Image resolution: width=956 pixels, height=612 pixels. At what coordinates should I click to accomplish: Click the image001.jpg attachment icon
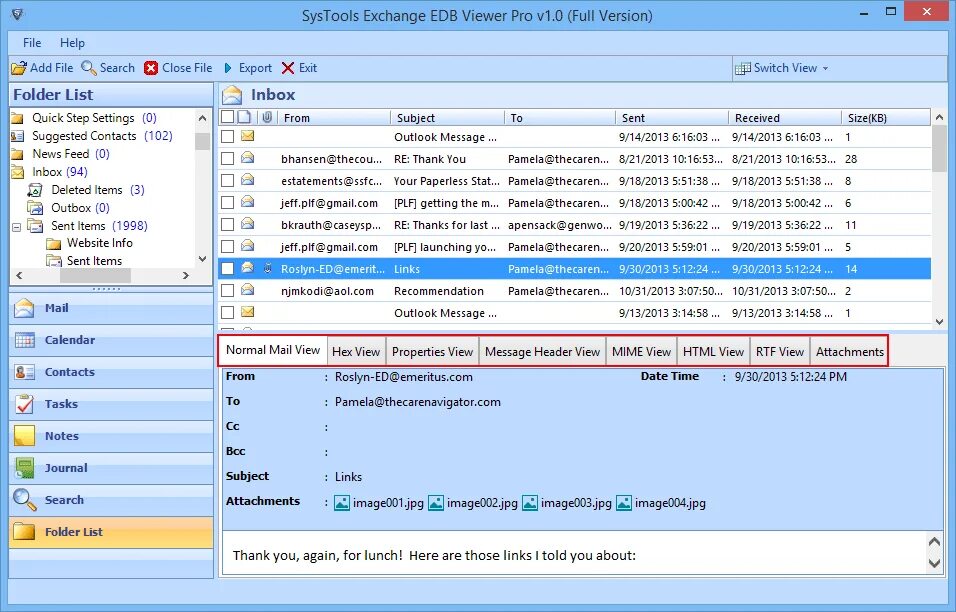click(342, 503)
